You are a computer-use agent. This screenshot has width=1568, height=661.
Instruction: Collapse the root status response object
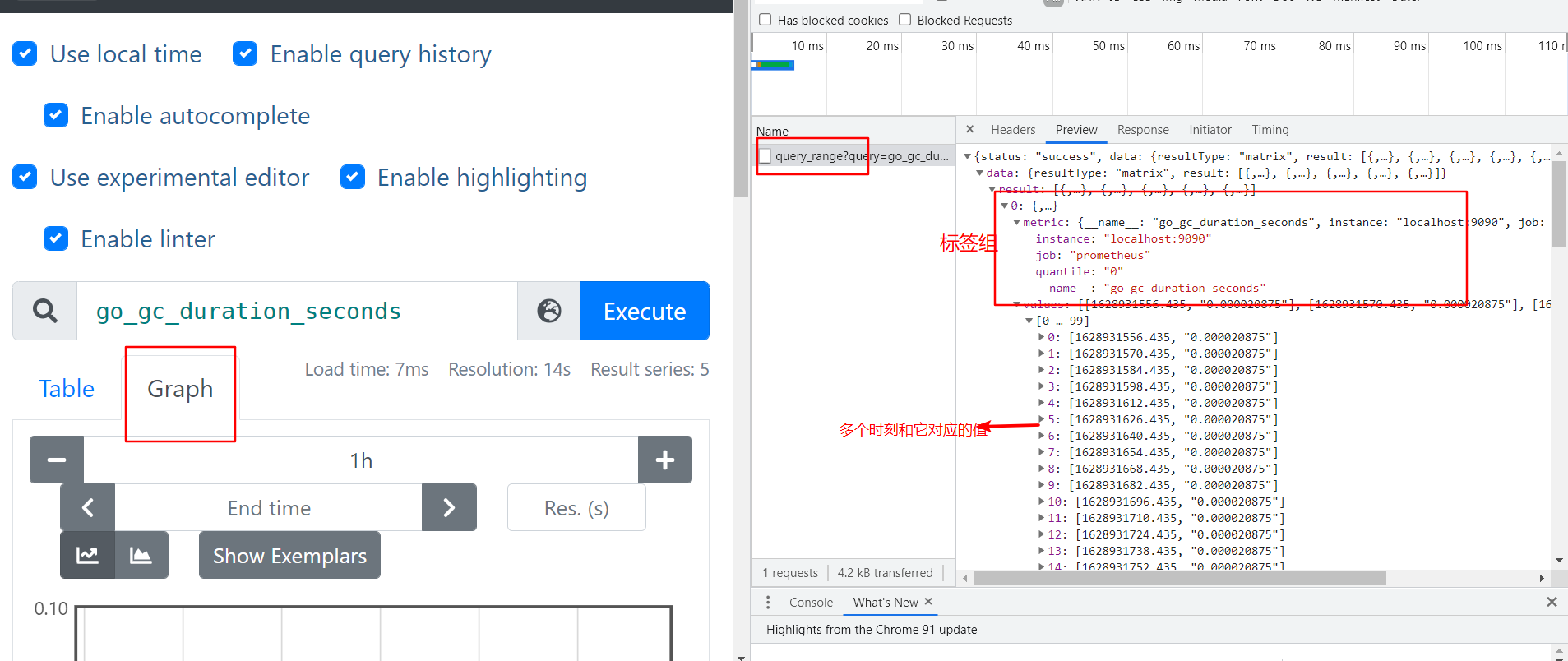(967, 156)
